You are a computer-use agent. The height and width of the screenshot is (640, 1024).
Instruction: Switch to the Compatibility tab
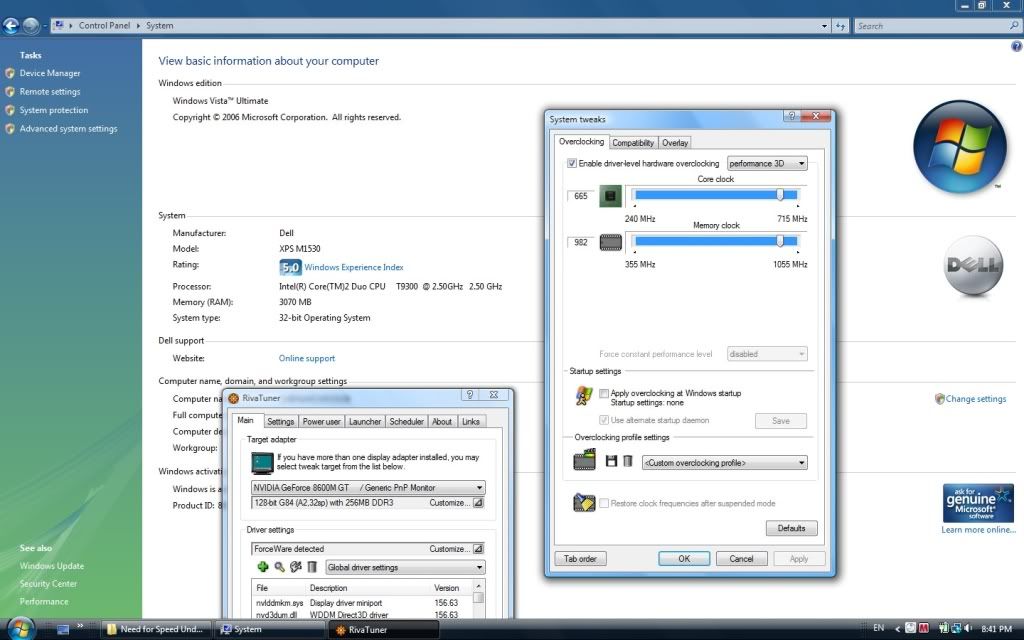coord(633,142)
